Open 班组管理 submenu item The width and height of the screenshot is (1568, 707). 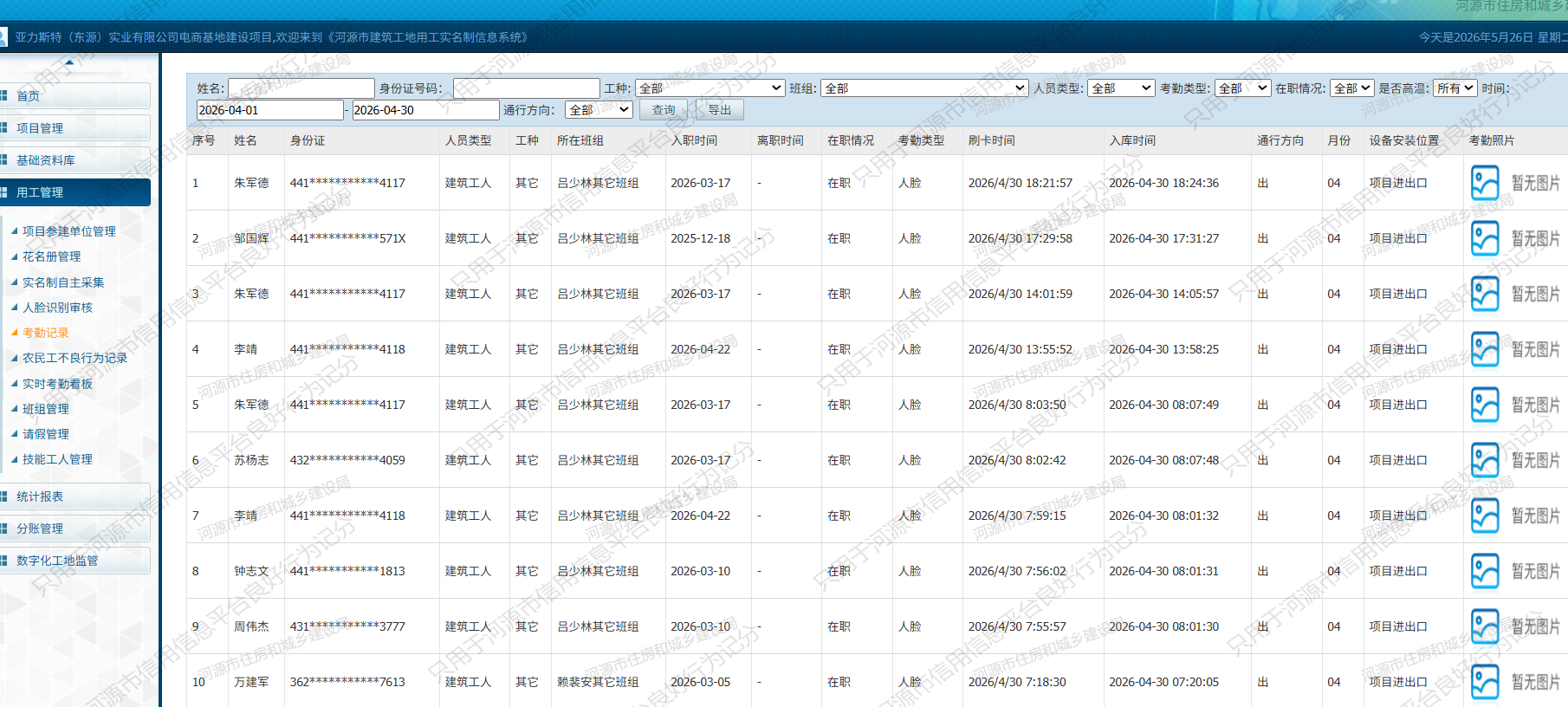(46, 409)
